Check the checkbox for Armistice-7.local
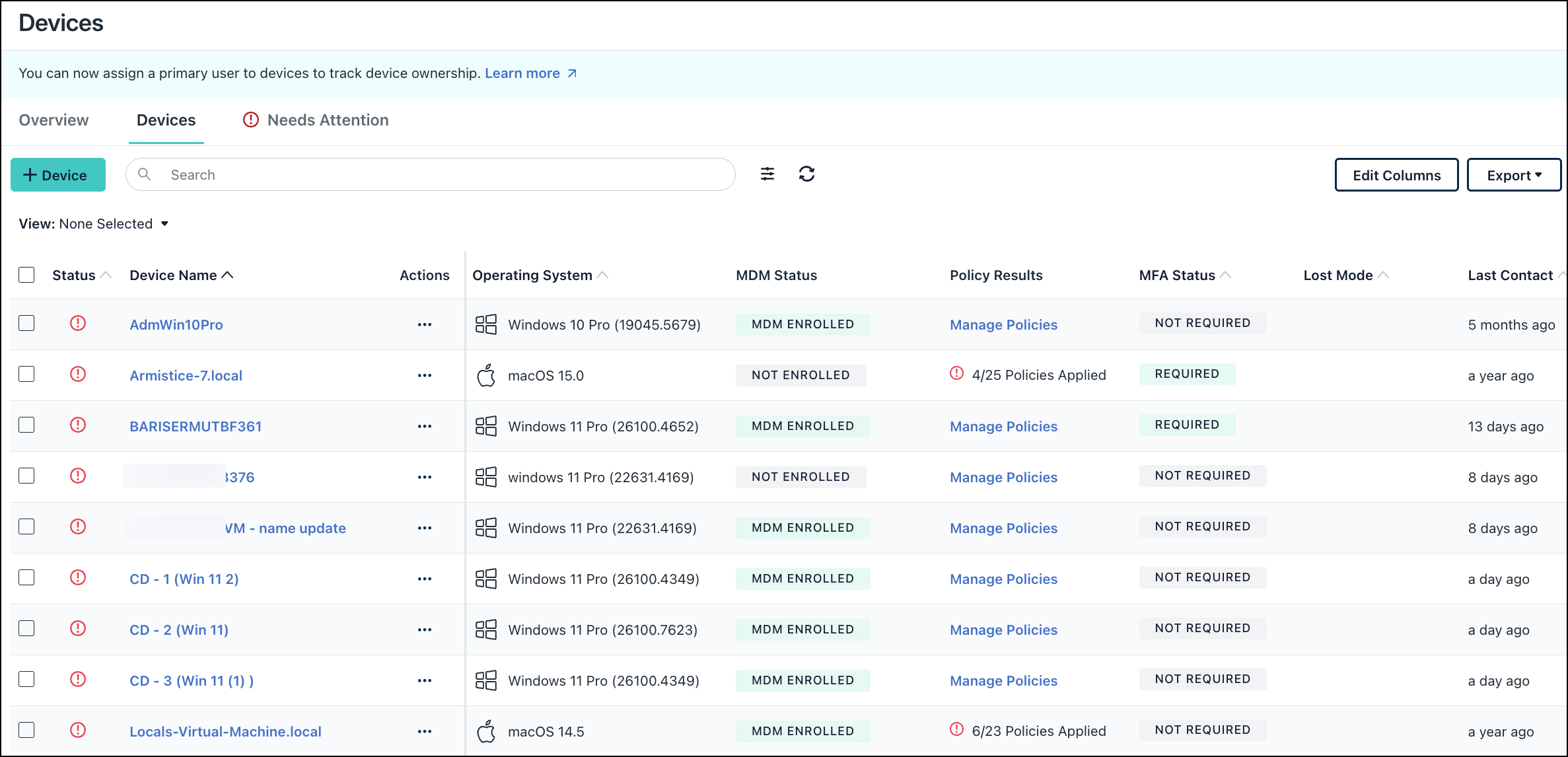This screenshot has height=757, width=1568. pos(26,374)
